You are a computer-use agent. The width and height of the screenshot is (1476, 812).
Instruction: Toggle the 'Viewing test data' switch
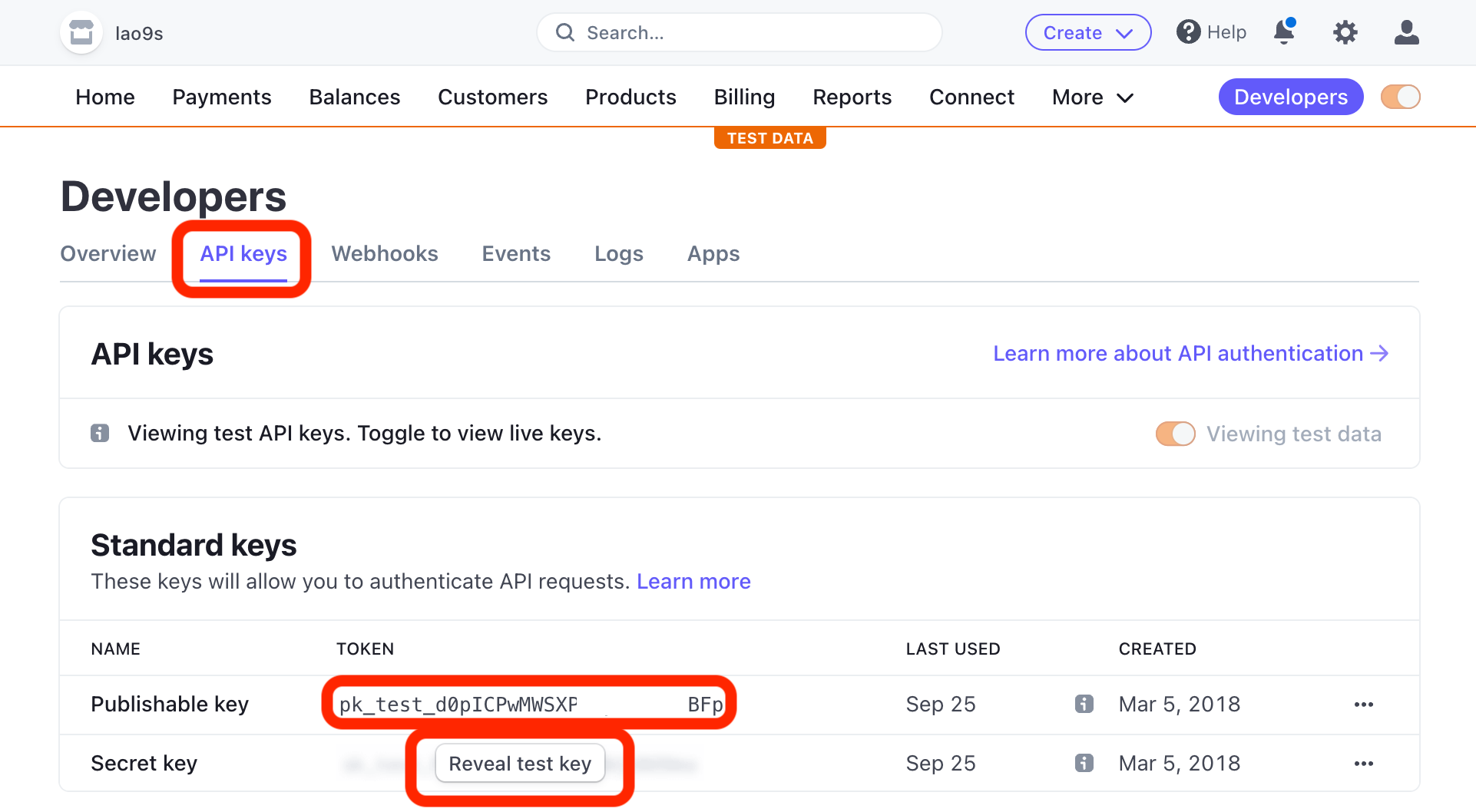pyautogui.click(x=1175, y=434)
